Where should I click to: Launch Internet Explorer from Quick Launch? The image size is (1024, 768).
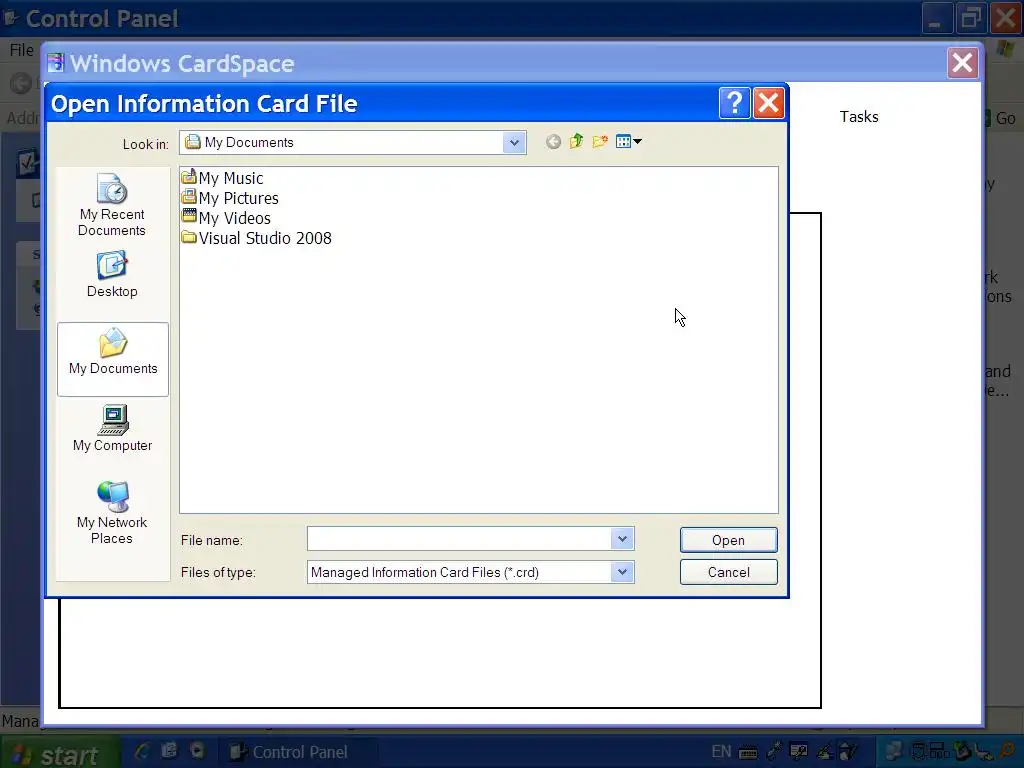coord(142,752)
